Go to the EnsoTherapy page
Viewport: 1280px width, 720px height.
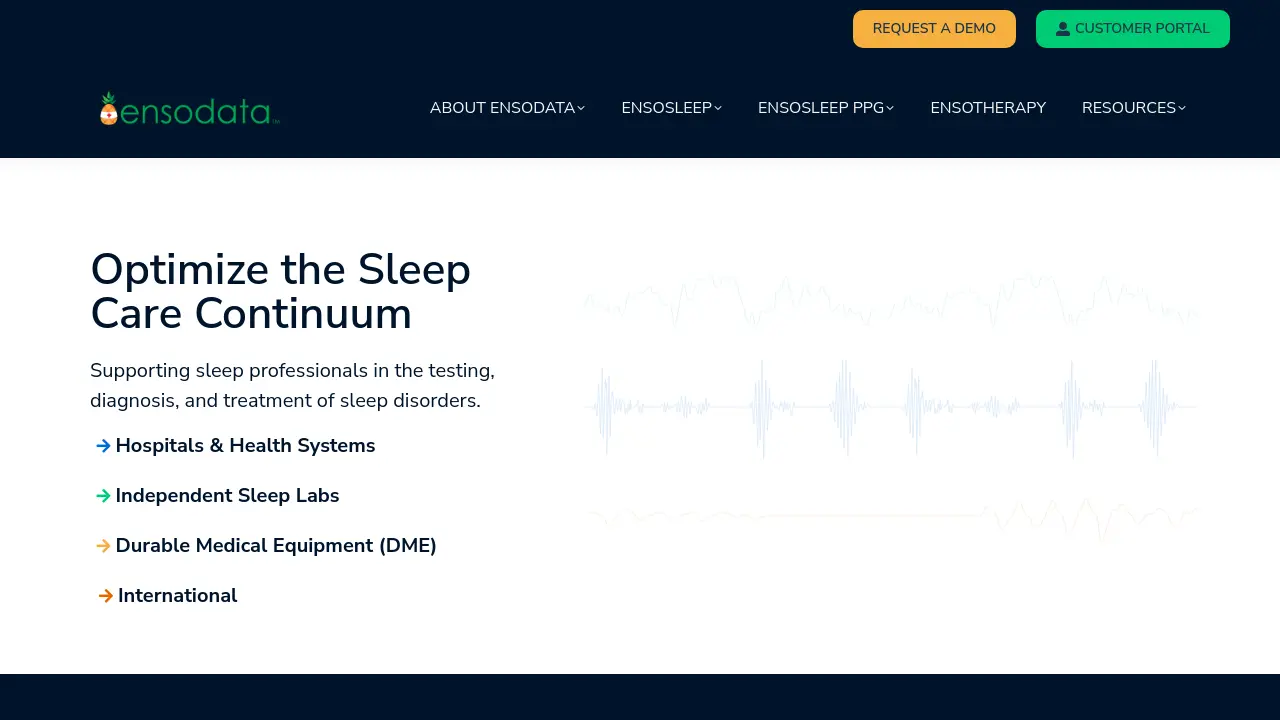pos(988,108)
